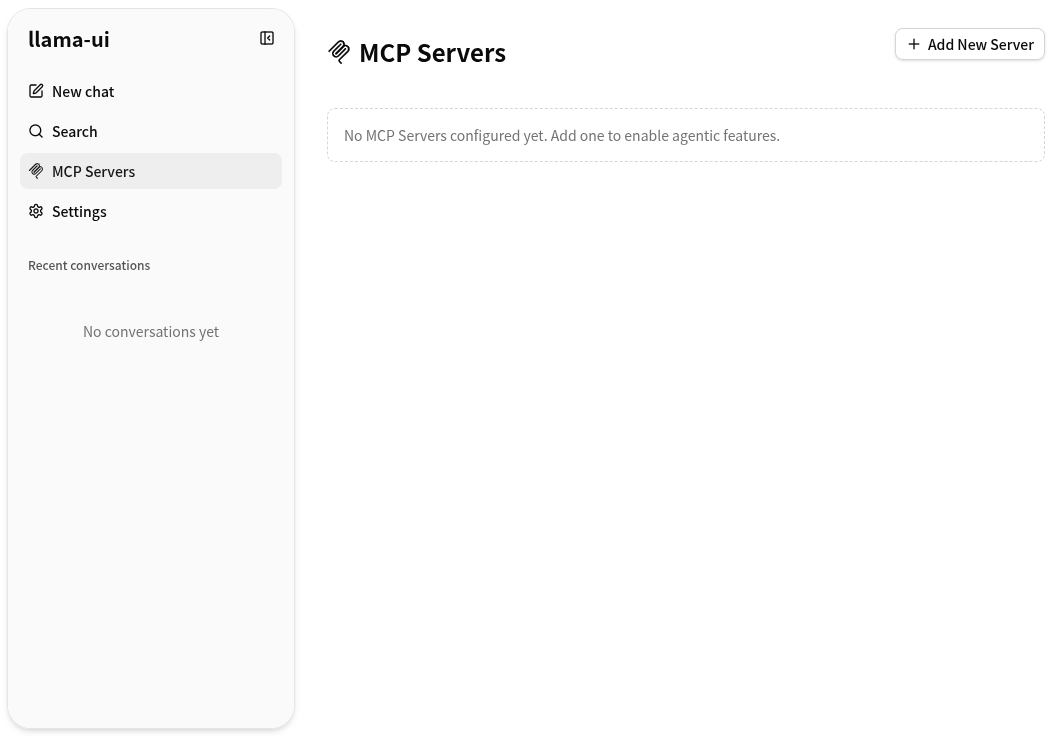Open Settings from the sidebar
This screenshot has height=736, width=1064.
pos(151,211)
